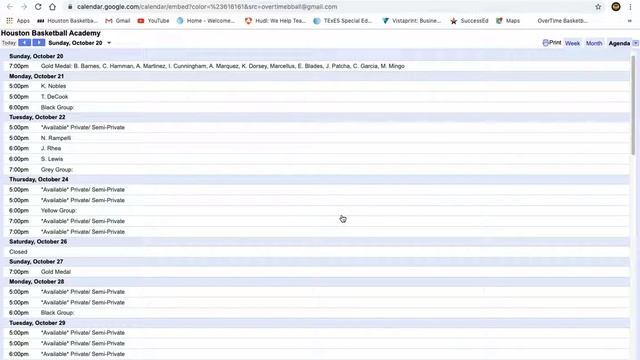Open the Yellow Group event

[58, 211]
